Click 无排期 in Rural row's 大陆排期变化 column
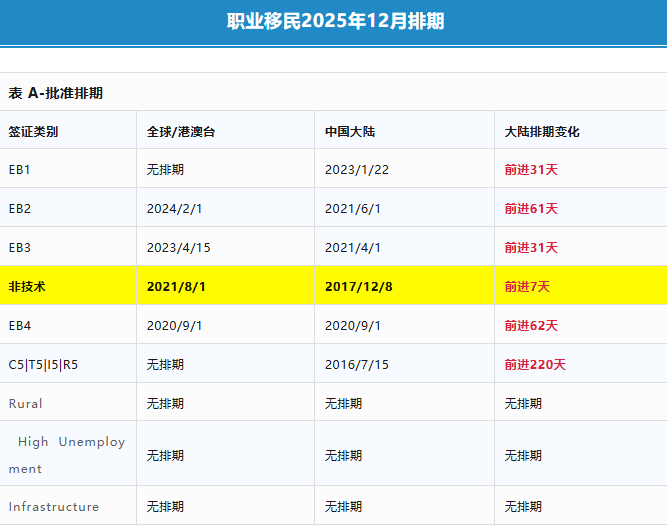Image resolution: width=667 pixels, height=526 pixels. point(523,404)
